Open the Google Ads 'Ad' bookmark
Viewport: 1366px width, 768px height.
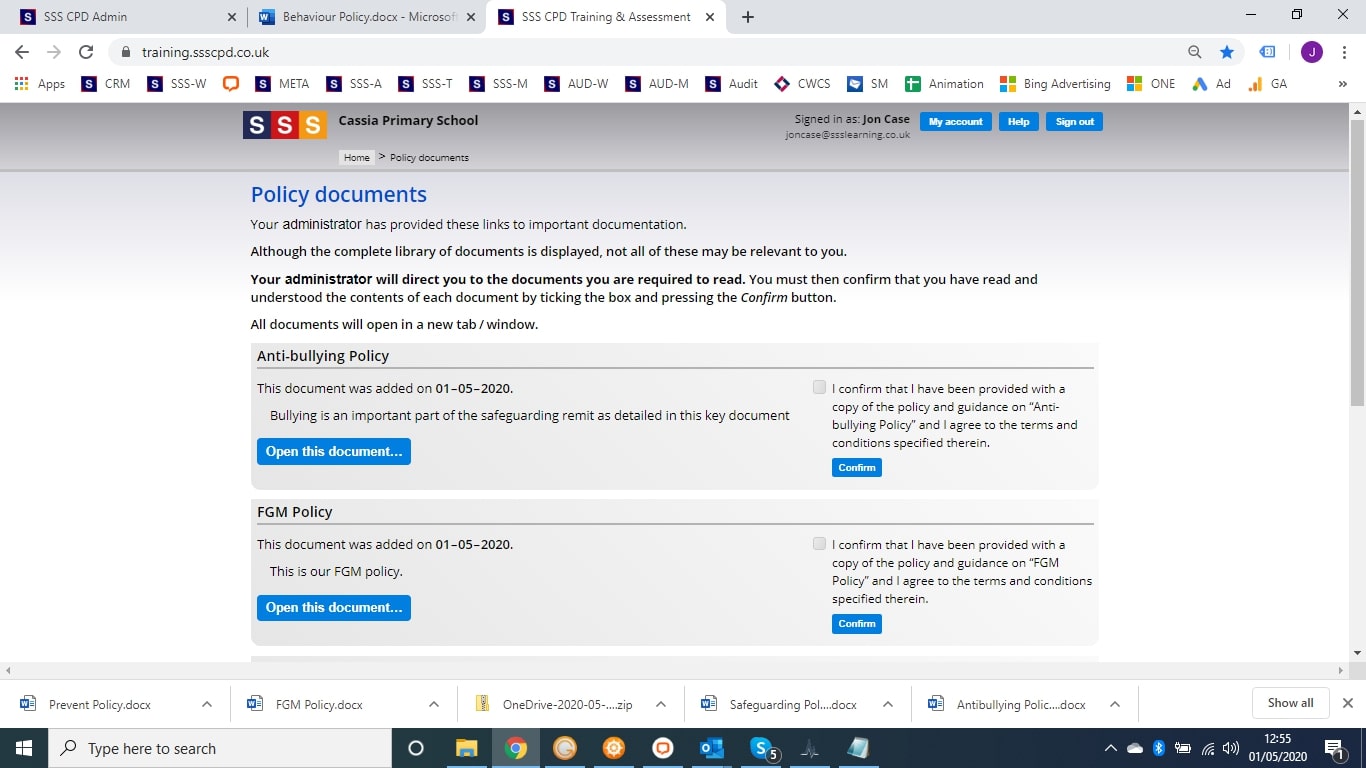coord(1212,84)
